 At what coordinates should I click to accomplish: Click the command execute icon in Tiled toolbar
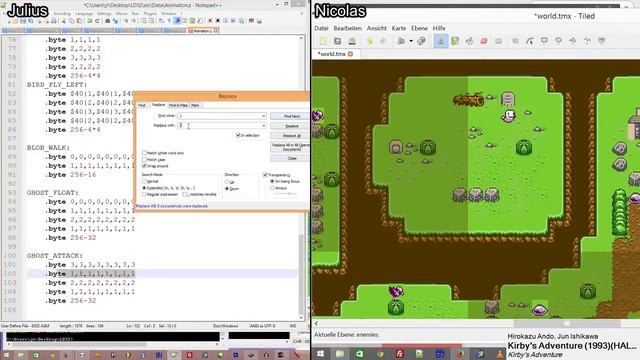[x=401, y=41]
